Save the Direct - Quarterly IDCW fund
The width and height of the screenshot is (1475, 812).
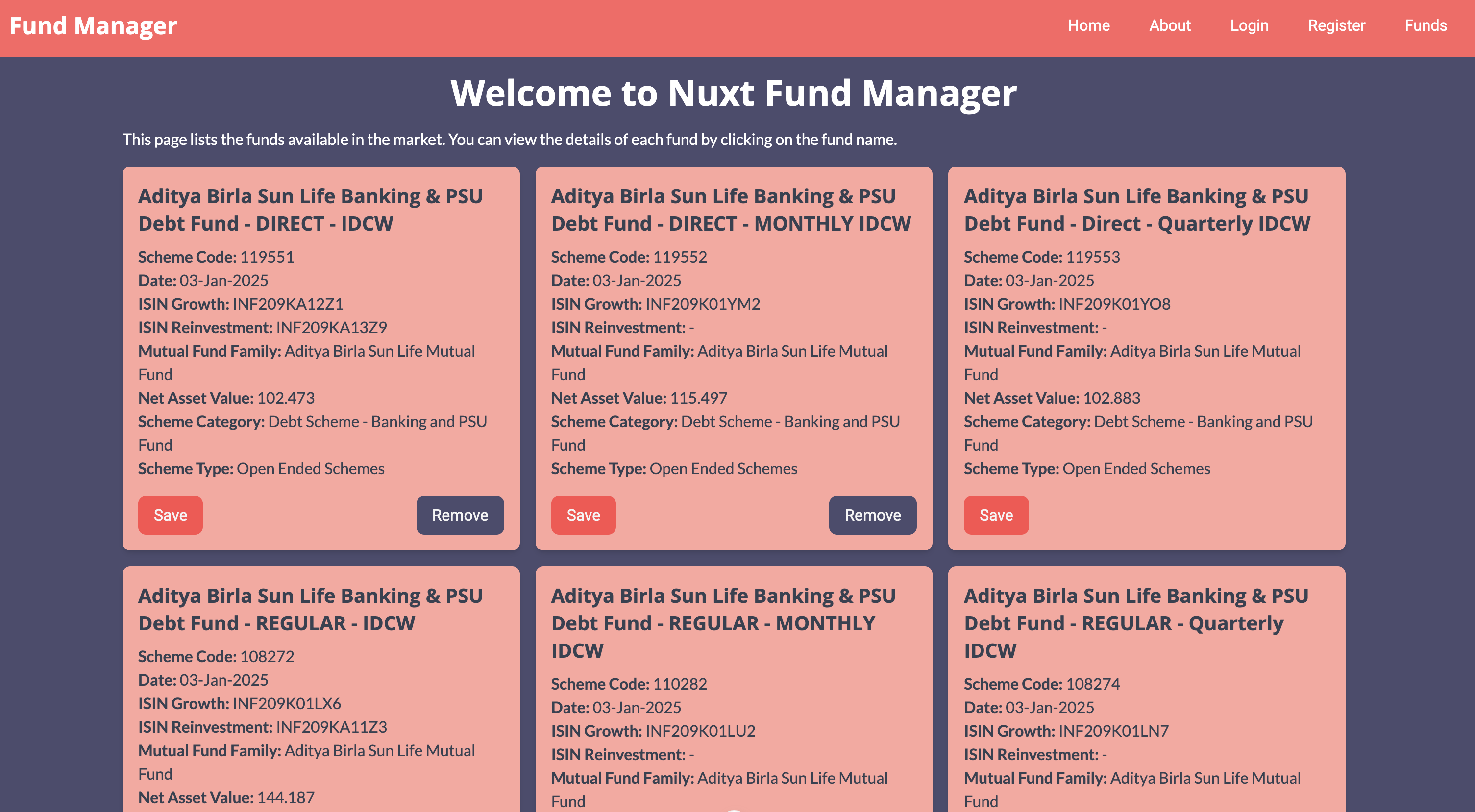pyautogui.click(x=996, y=515)
